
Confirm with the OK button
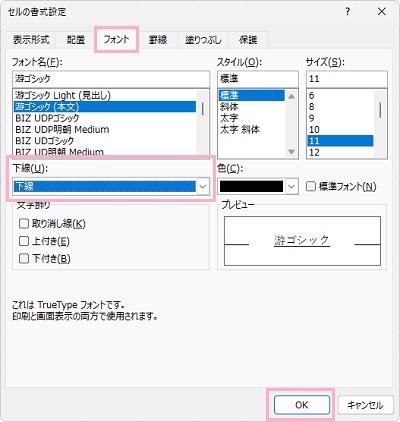pos(302,405)
